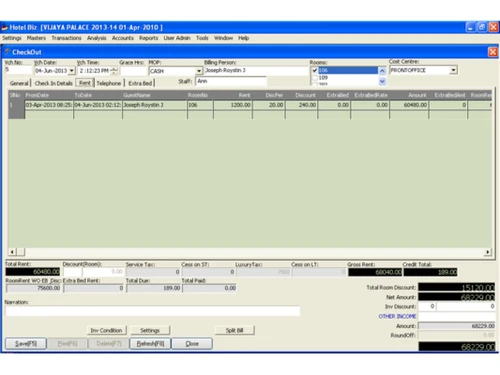
Task: Open the Reports menu
Action: coord(149,38)
